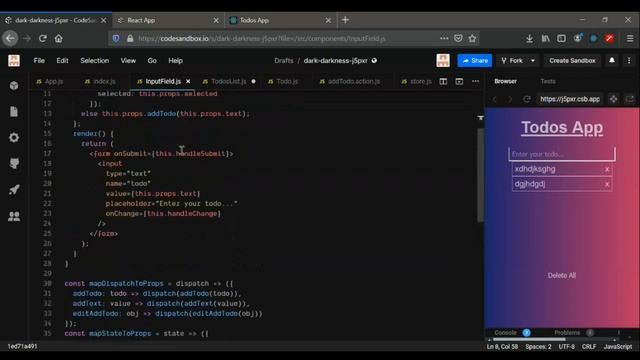Open the Help menu
640x360 pixels.
point(176,60)
